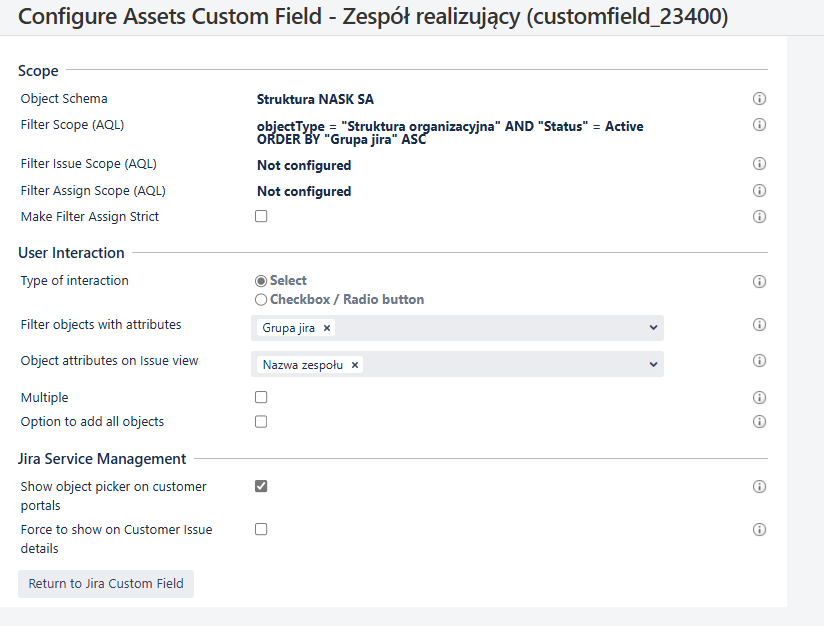Enable Make Filter Assign Strict checkbox
This screenshot has width=824, height=626.
[261, 216]
